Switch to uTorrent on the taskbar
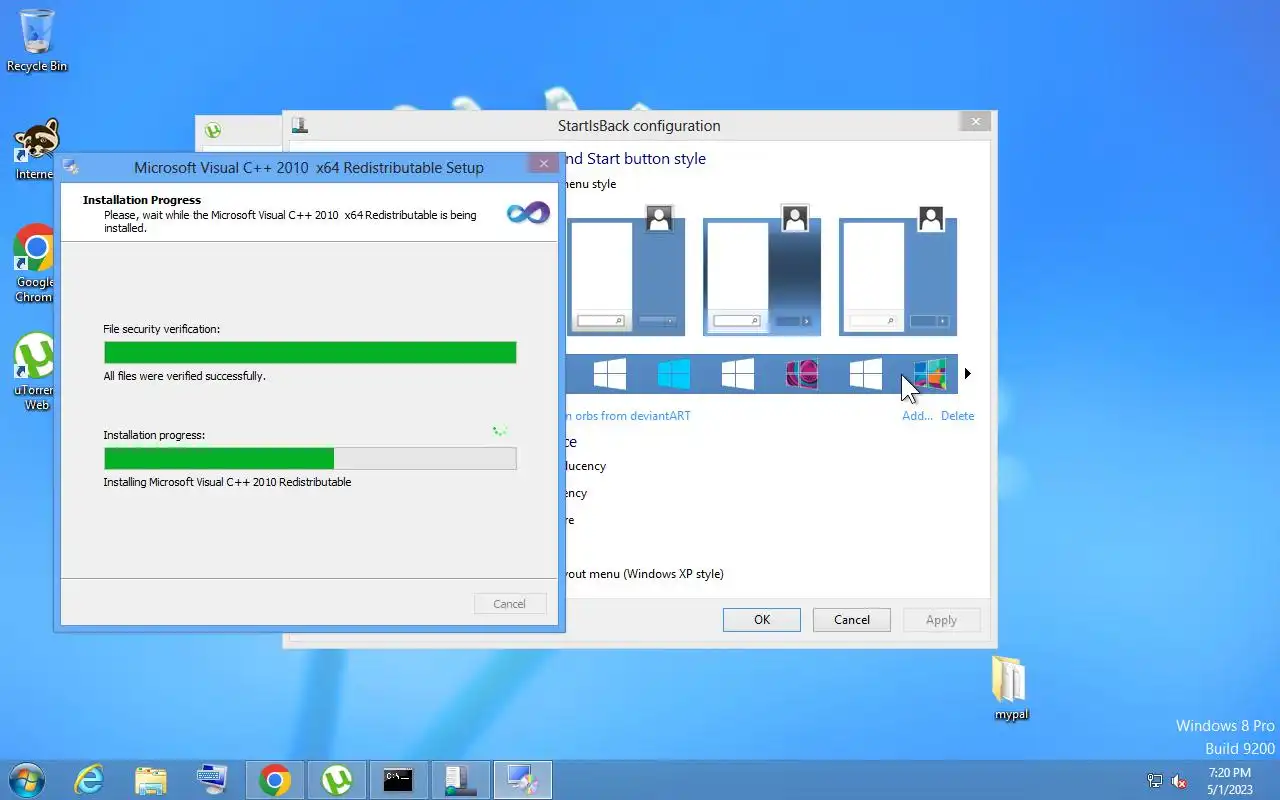 pos(337,780)
